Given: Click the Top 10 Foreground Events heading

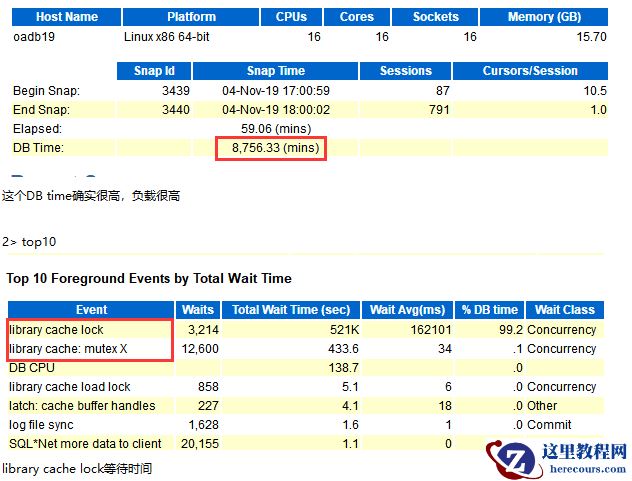Looking at the screenshot, I should point(149,279).
